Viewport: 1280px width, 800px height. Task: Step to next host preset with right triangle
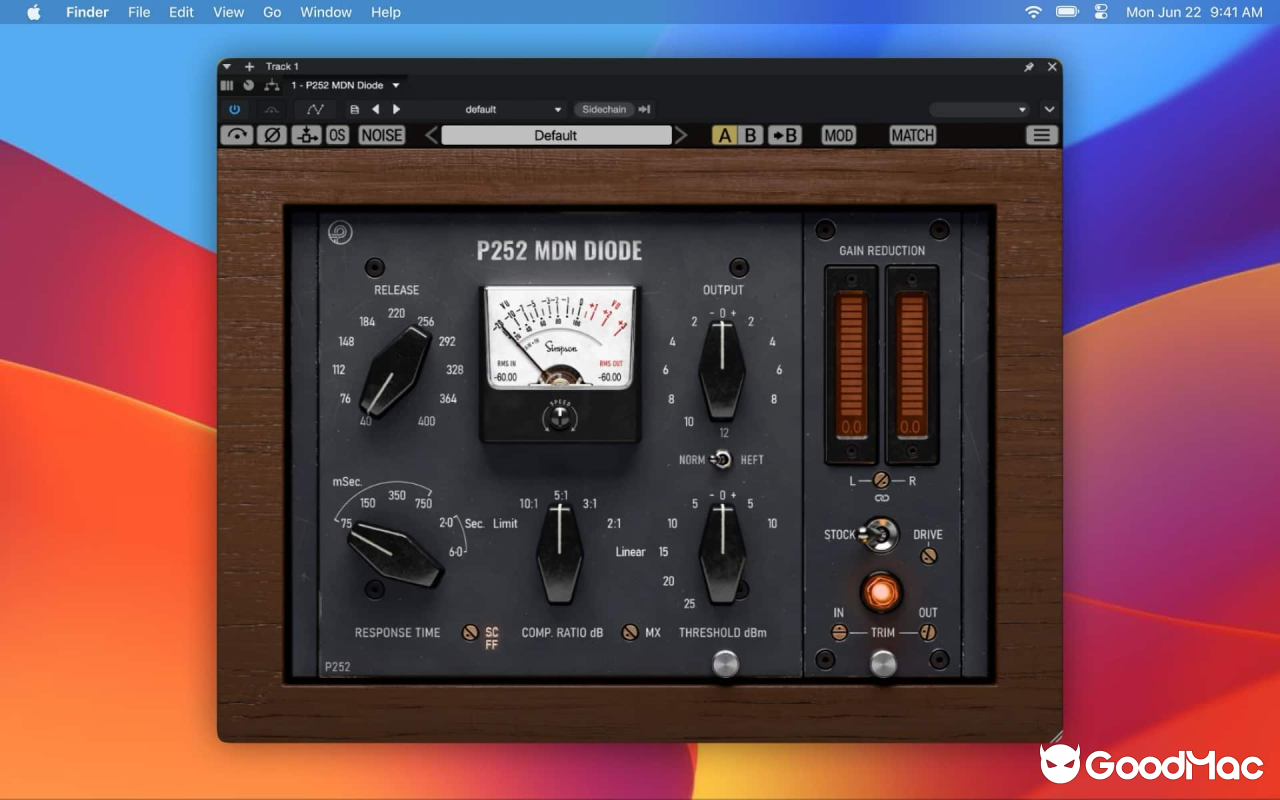point(397,109)
